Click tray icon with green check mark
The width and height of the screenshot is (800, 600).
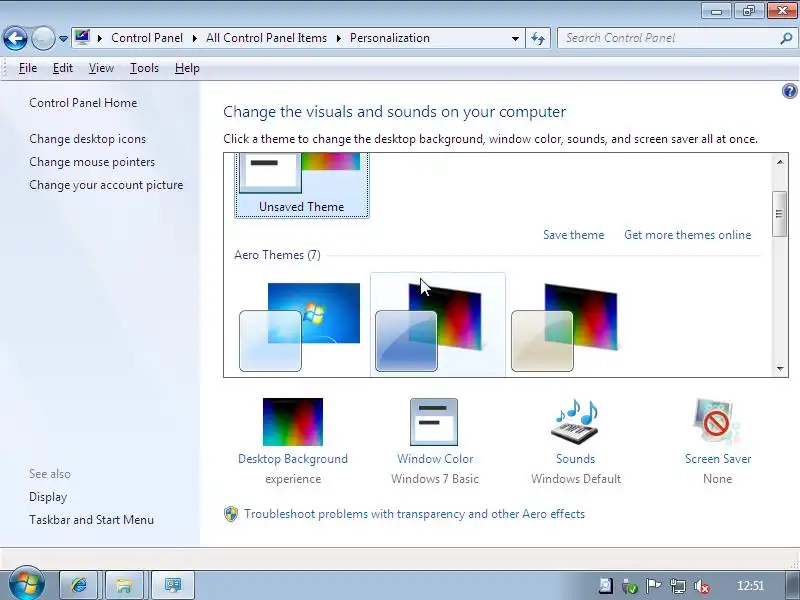(630, 587)
